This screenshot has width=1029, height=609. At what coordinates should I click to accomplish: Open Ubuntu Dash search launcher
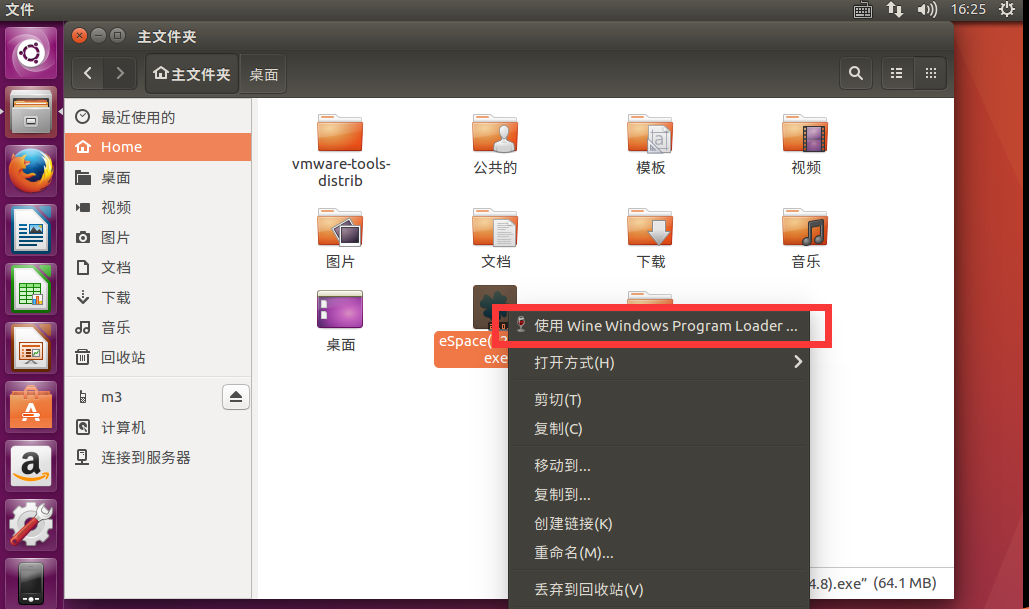point(31,52)
